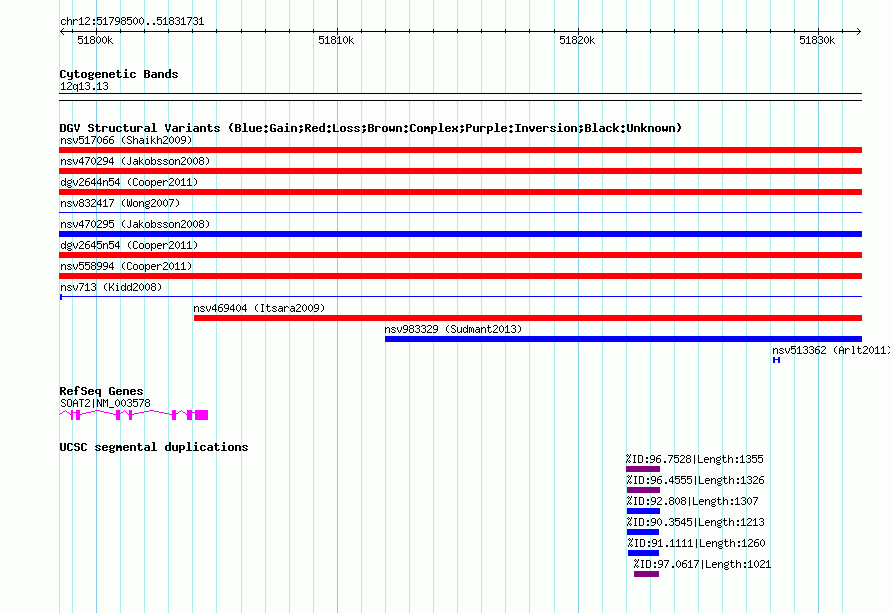
Task: Select the red nsv469404 loss bar
Action: click(528, 318)
